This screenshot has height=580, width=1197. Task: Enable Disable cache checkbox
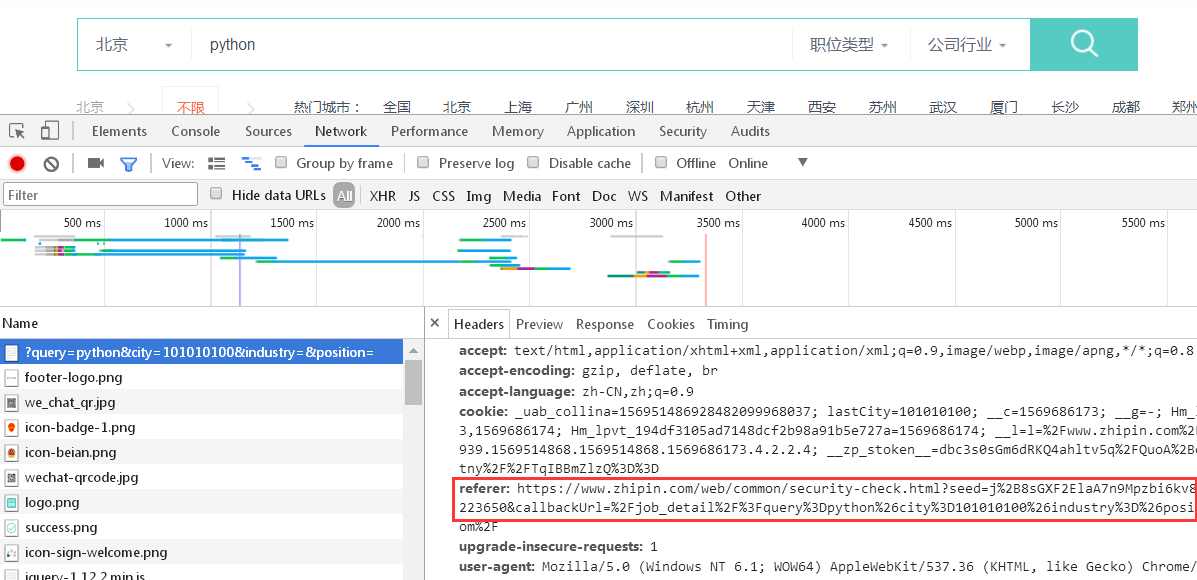534,163
